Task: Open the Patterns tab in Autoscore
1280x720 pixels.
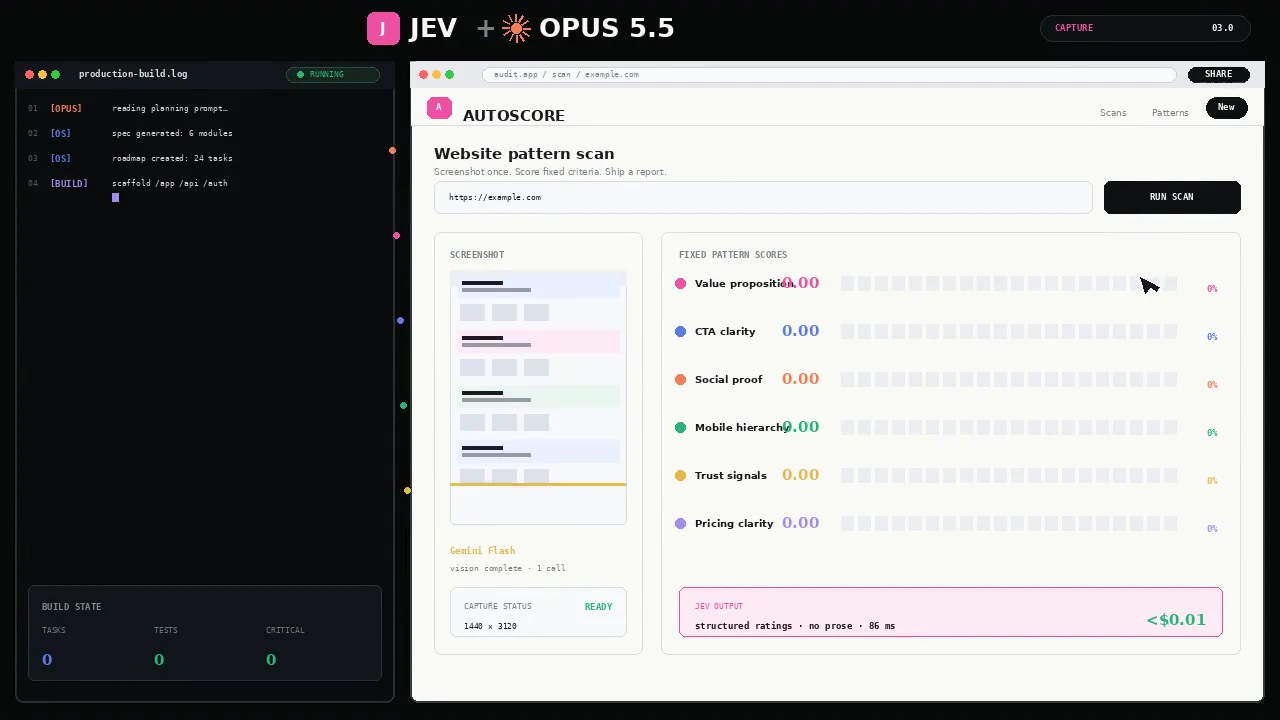Action: 1170,113
